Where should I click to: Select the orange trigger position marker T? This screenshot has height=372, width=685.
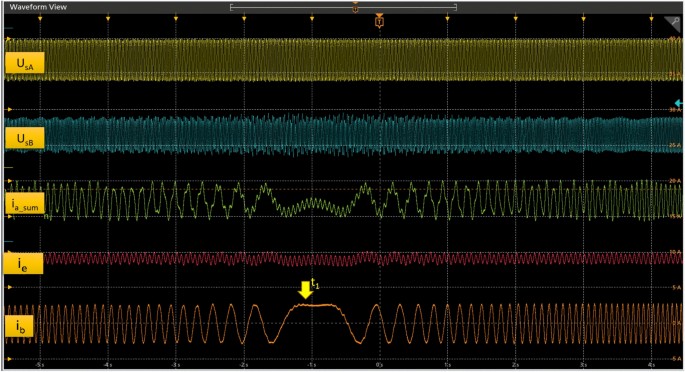(x=380, y=21)
